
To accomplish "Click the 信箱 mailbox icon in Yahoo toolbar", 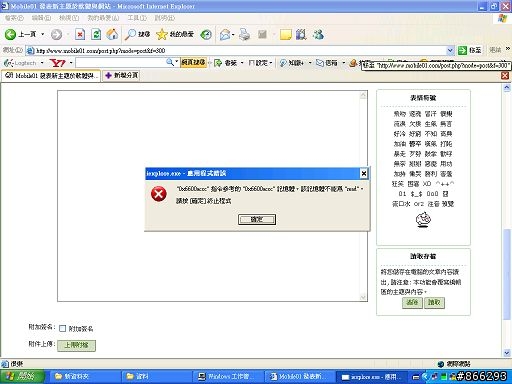I will (x=319, y=63).
